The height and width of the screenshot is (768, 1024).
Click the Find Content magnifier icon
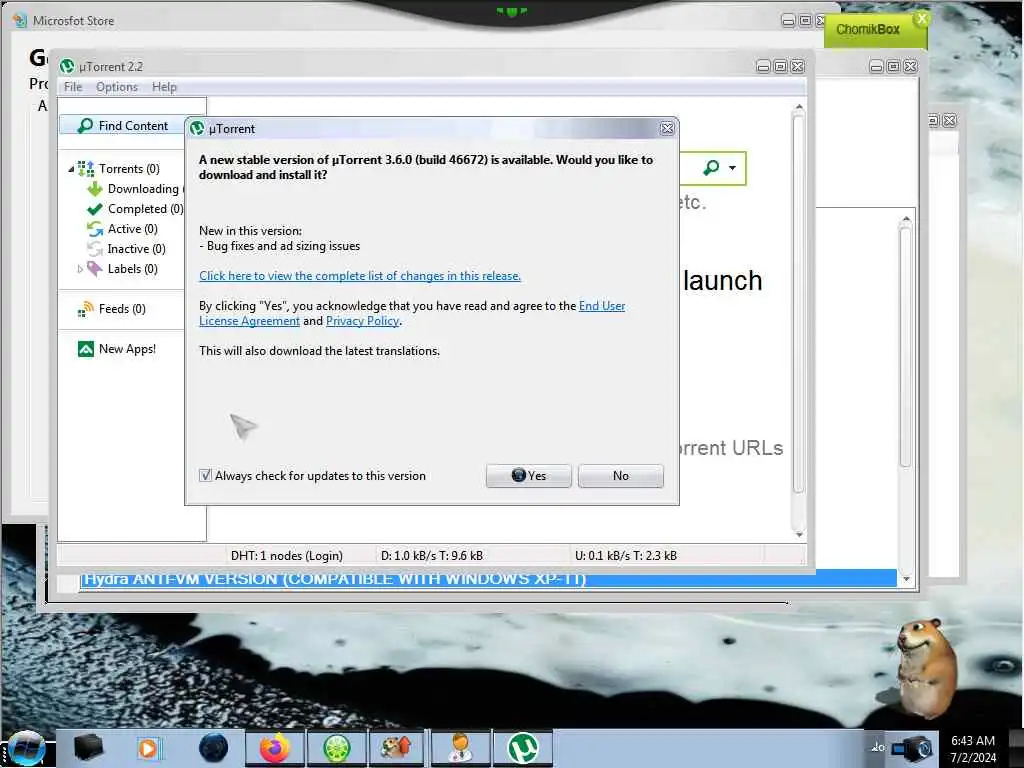click(x=85, y=125)
